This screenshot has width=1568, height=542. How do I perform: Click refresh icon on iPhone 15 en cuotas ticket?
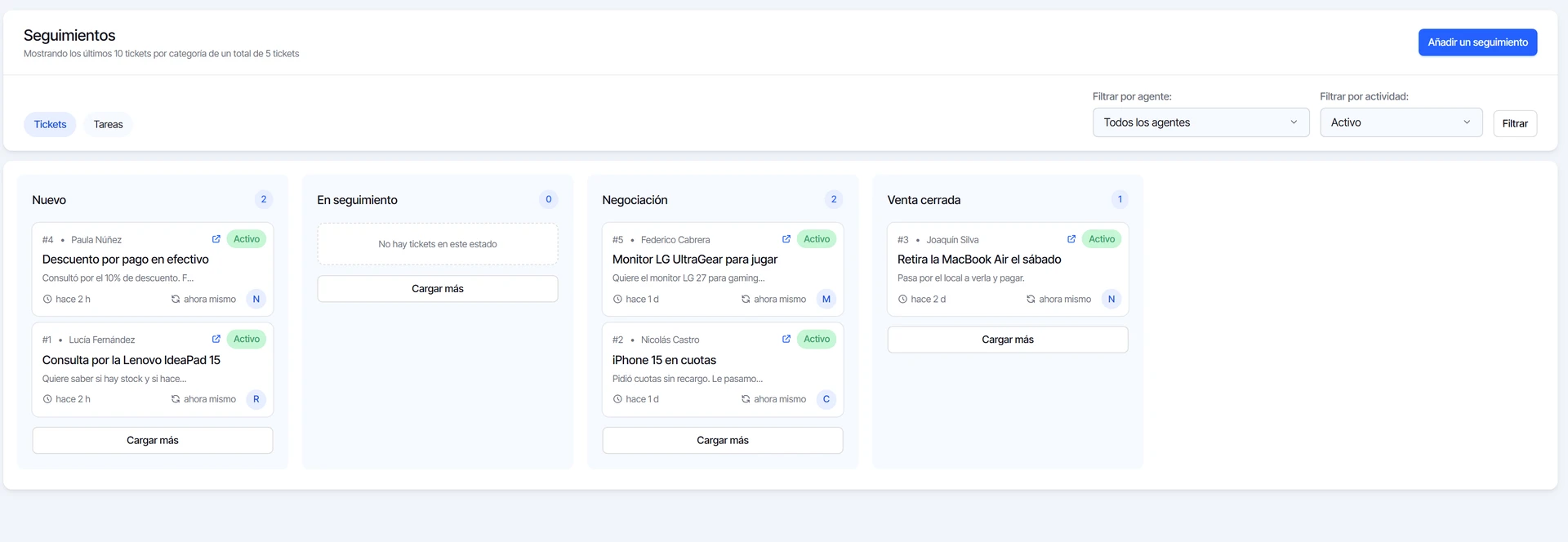coord(746,399)
